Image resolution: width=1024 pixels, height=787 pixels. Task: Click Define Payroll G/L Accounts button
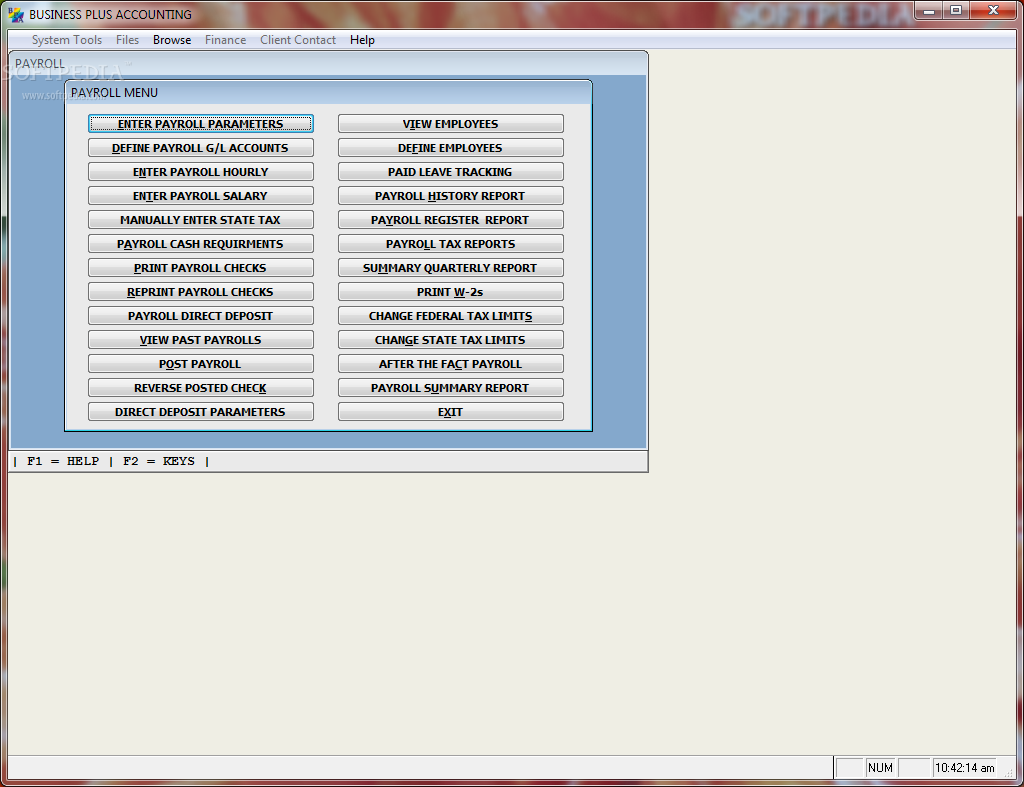tap(200, 148)
